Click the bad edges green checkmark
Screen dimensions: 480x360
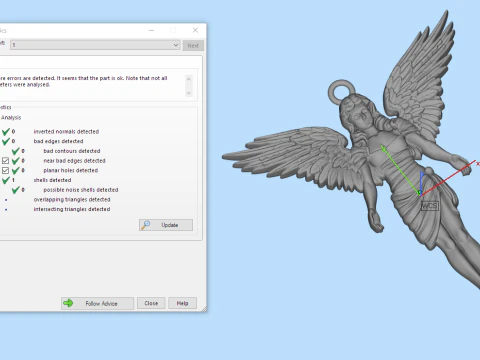(x=6, y=141)
